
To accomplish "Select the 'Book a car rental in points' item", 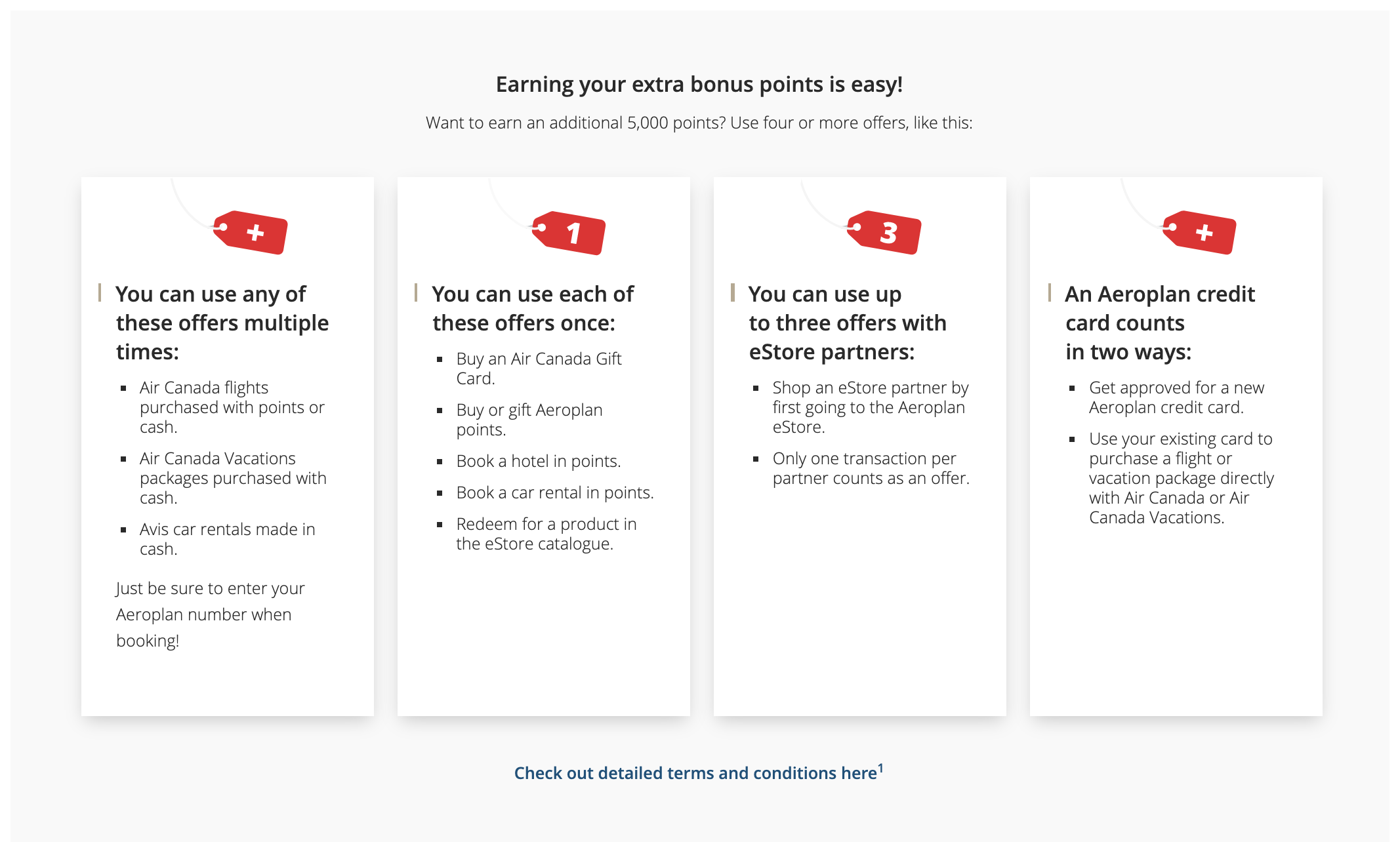I will tap(555, 492).
